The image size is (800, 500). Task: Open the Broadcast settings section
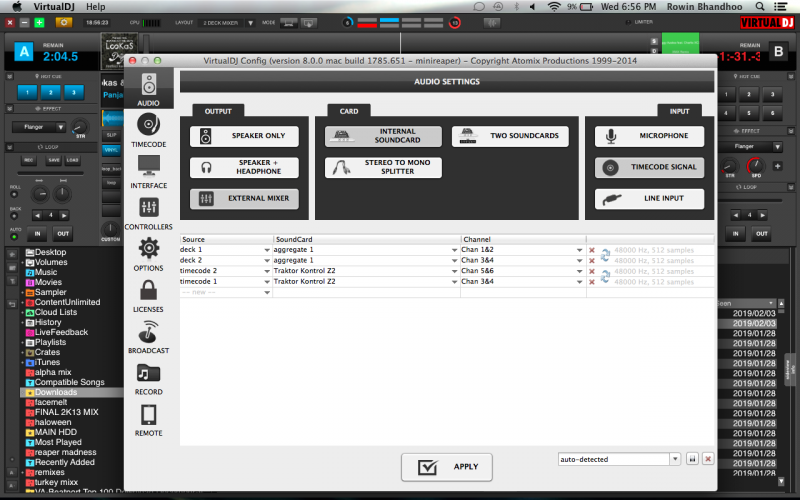(148, 337)
